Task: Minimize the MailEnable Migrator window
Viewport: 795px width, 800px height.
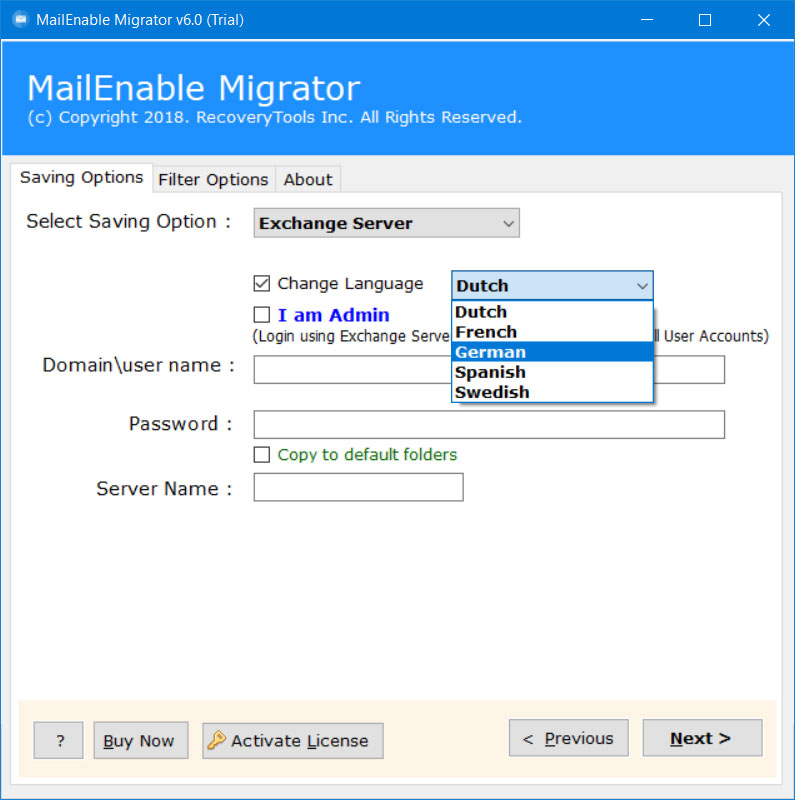Action: (647, 20)
